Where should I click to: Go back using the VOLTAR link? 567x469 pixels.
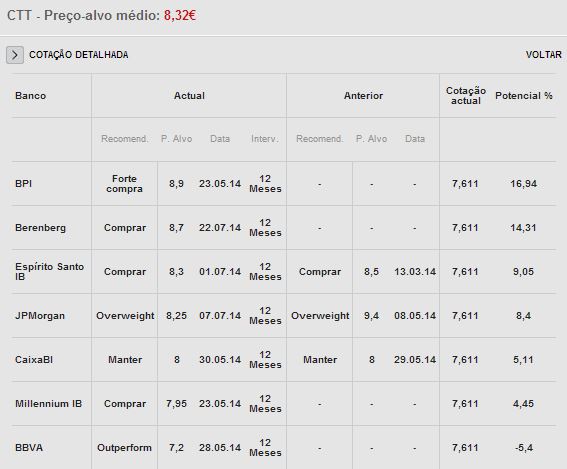click(x=543, y=55)
